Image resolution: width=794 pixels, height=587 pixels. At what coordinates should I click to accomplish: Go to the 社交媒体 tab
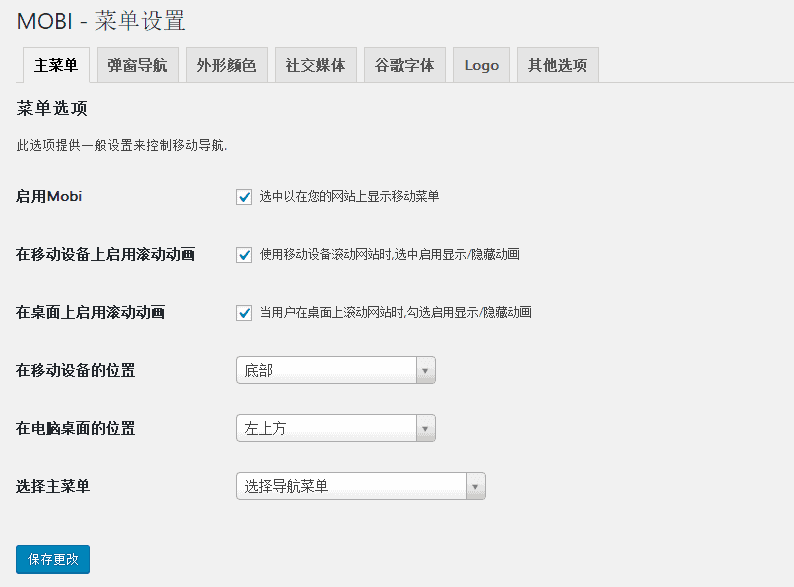click(x=315, y=65)
